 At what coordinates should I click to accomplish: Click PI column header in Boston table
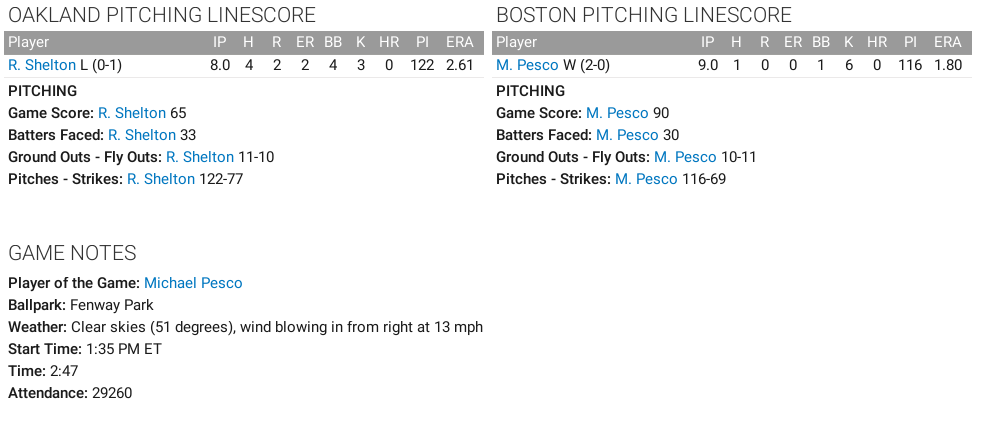[910, 42]
